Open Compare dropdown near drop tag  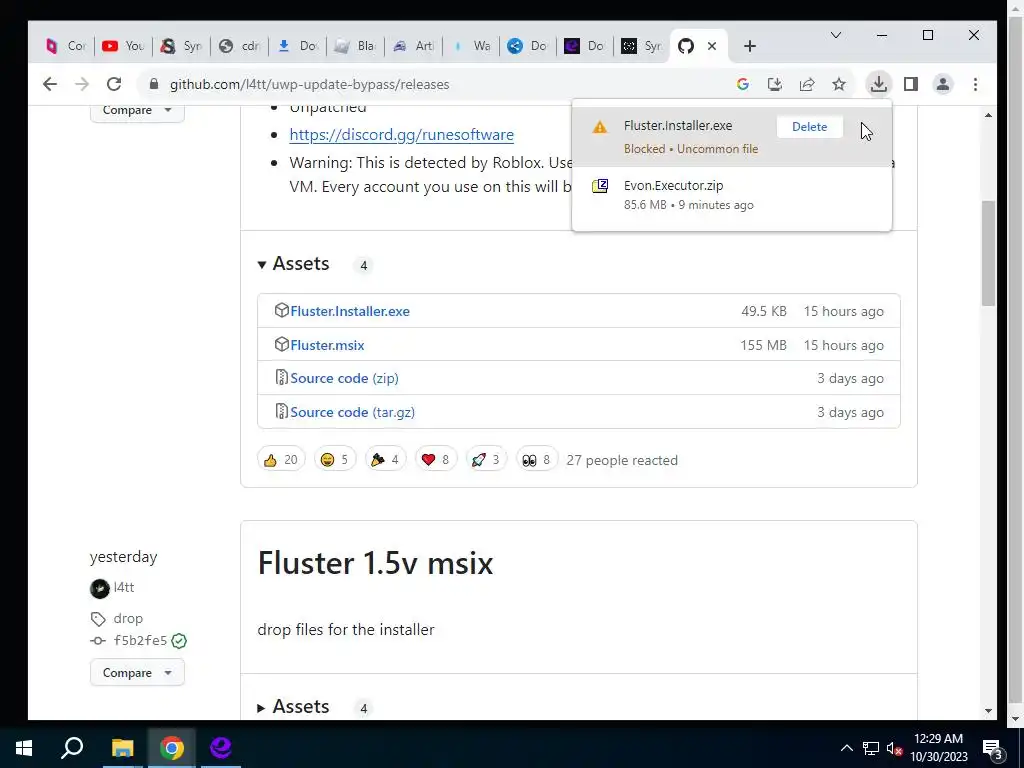coord(137,673)
